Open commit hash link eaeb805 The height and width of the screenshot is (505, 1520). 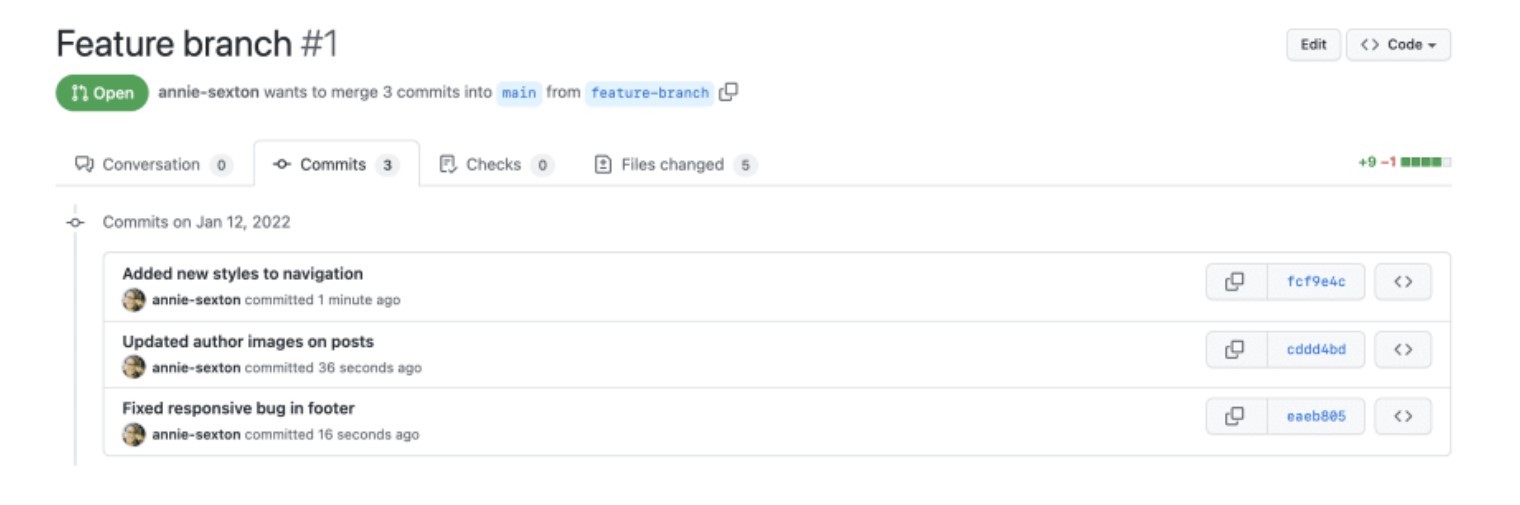(1316, 416)
